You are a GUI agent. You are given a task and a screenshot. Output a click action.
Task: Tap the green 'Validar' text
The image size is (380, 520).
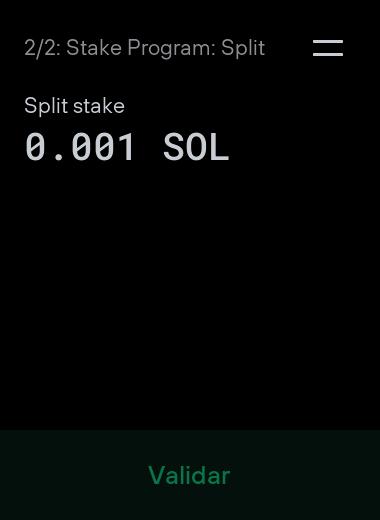[189, 475]
